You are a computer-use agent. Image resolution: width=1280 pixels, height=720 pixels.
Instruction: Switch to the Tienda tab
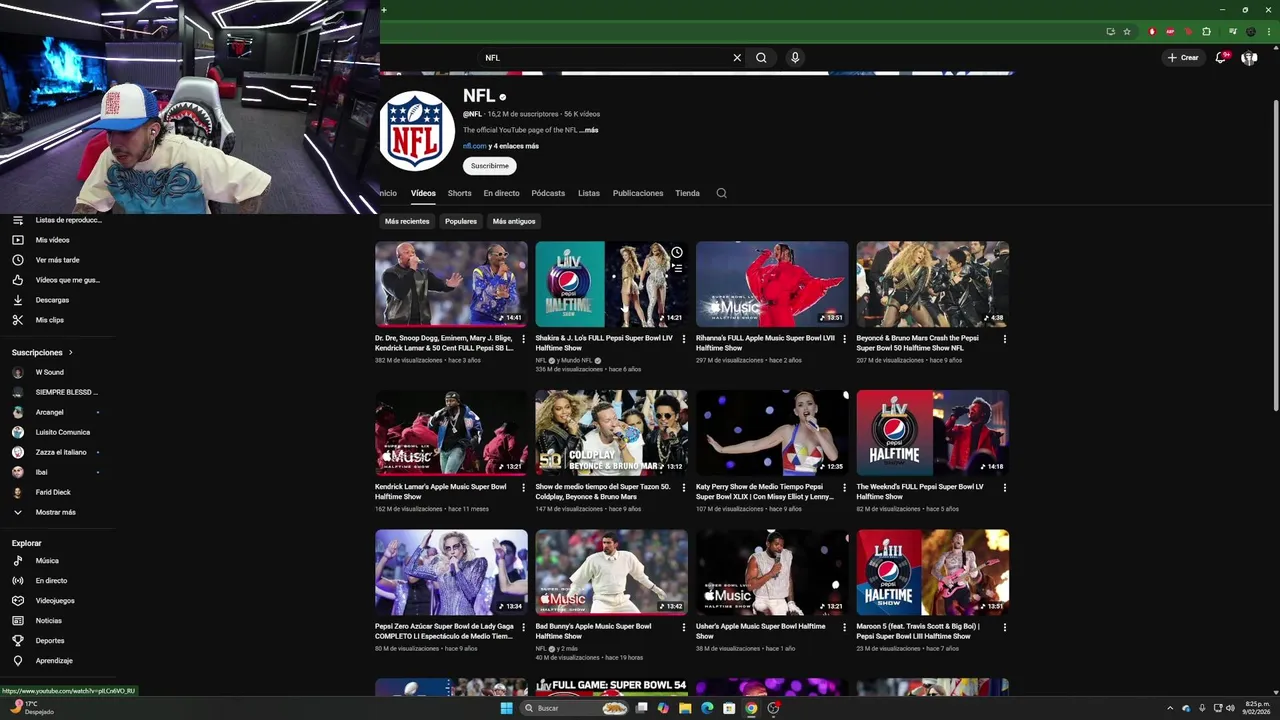(687, 193)
